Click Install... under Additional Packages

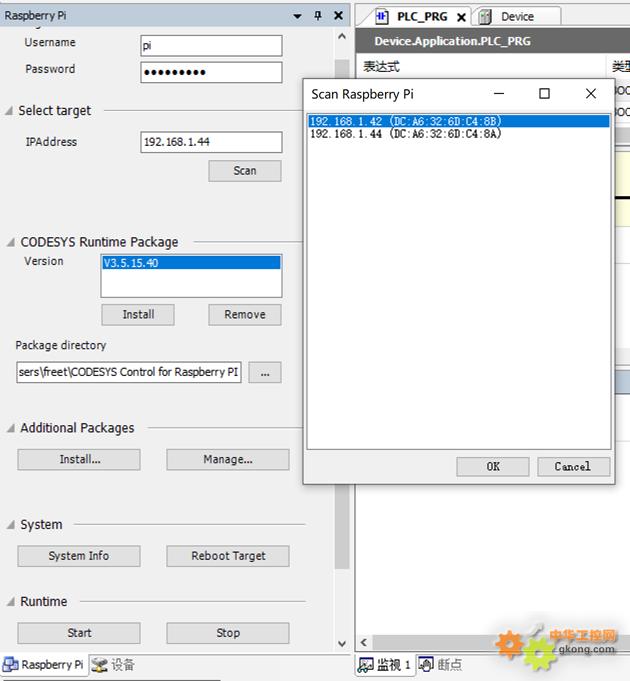79,460
